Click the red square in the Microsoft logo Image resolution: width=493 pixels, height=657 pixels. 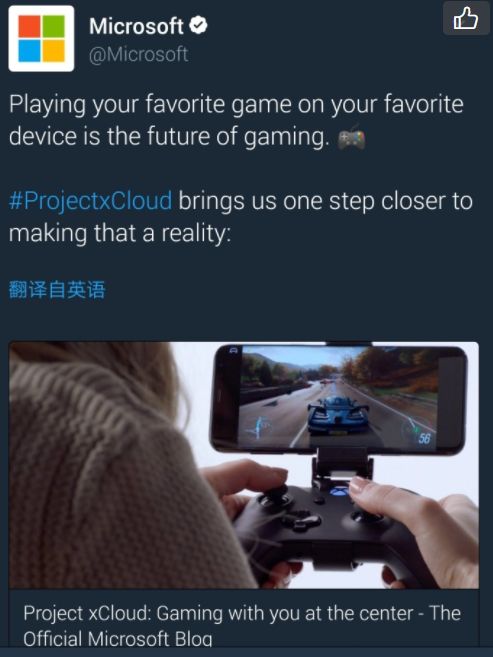pos(29,26)
